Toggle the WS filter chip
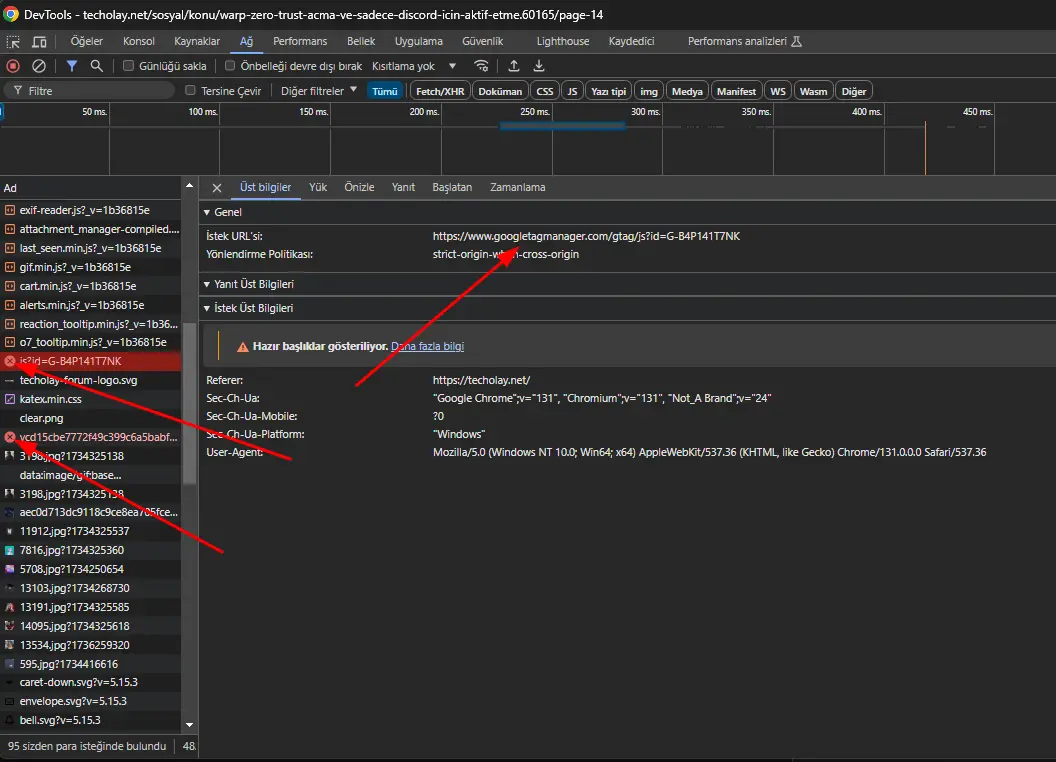Viewport: 1056px width, 762px height. point(778,91)
